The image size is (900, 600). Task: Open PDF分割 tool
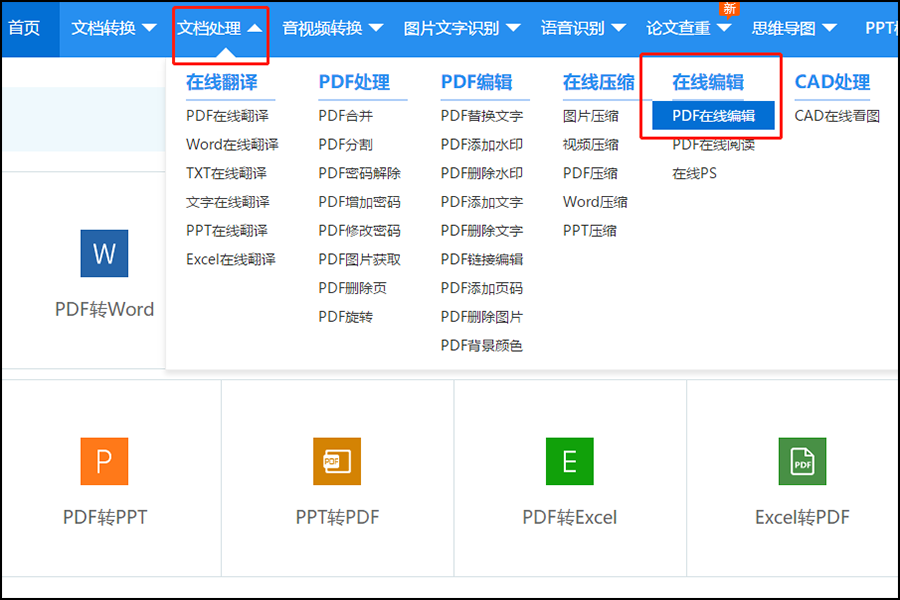coord(346,145)
